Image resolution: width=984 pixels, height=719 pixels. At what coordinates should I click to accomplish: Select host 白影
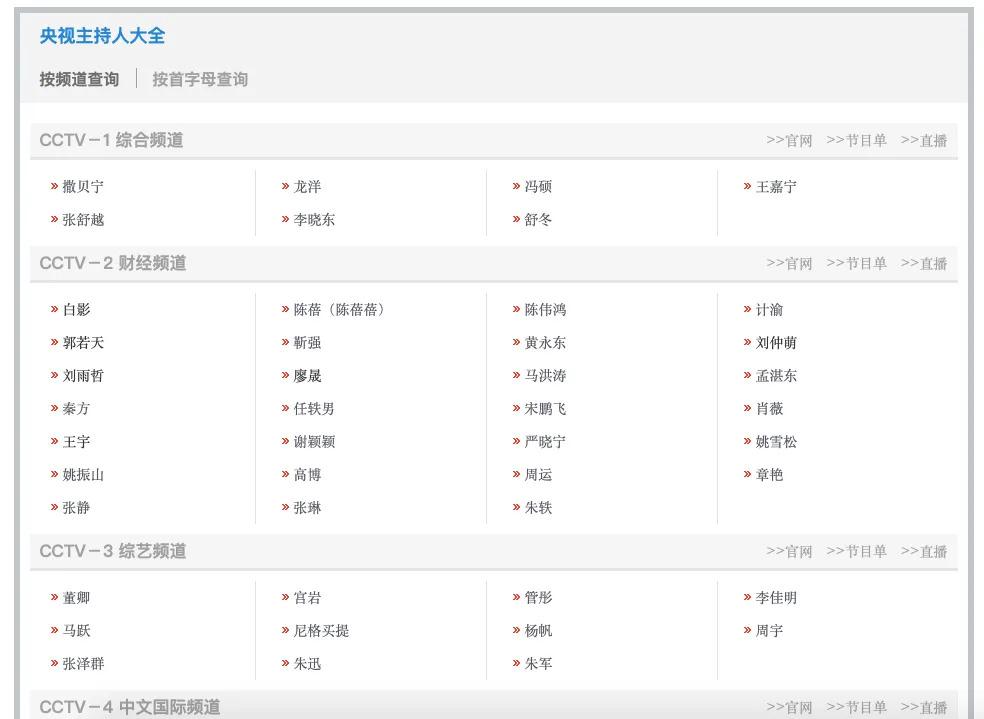pyautogui.click(x=76, y=309)
